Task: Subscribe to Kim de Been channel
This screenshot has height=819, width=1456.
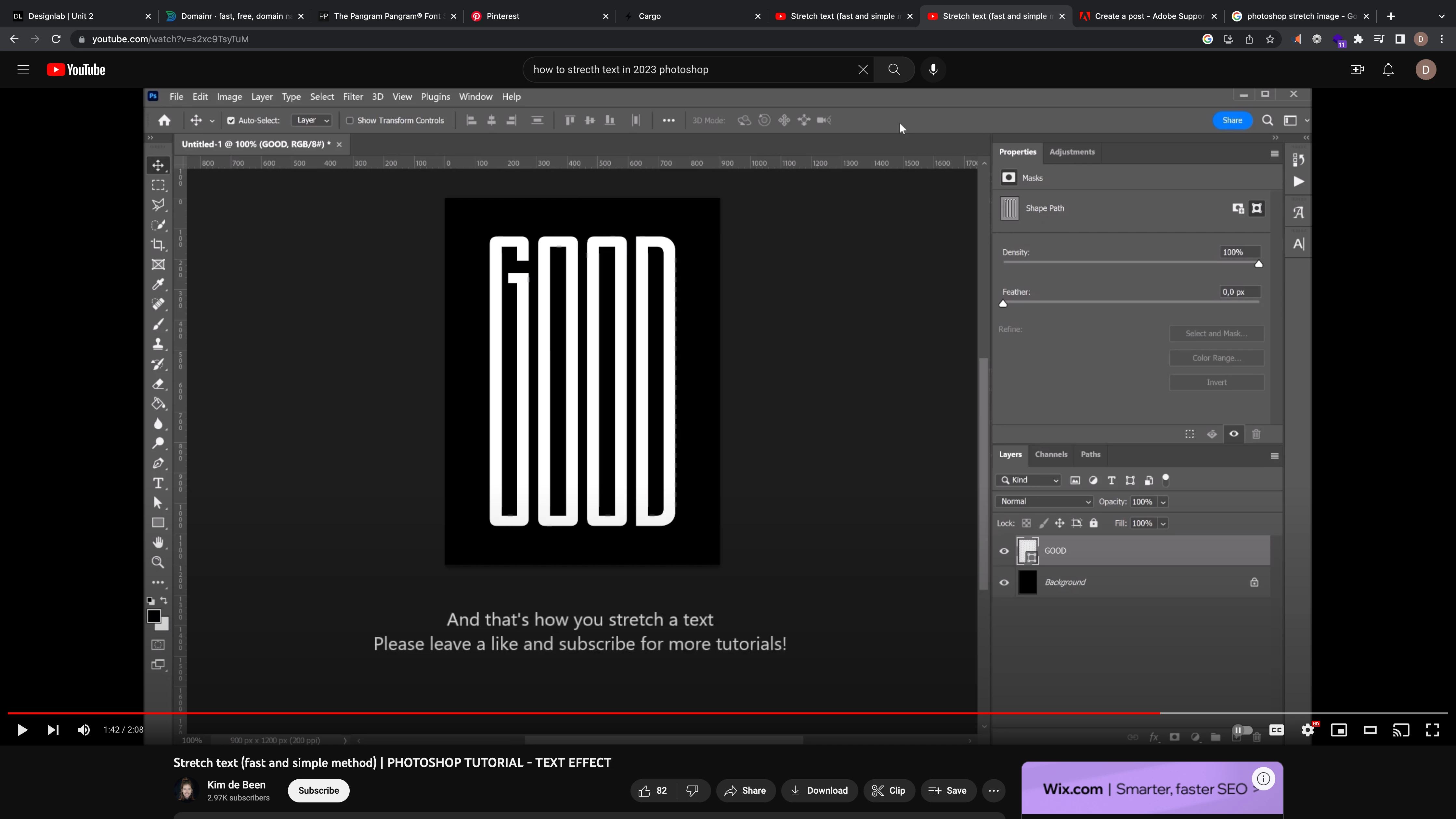Action: tap(318, 790)
